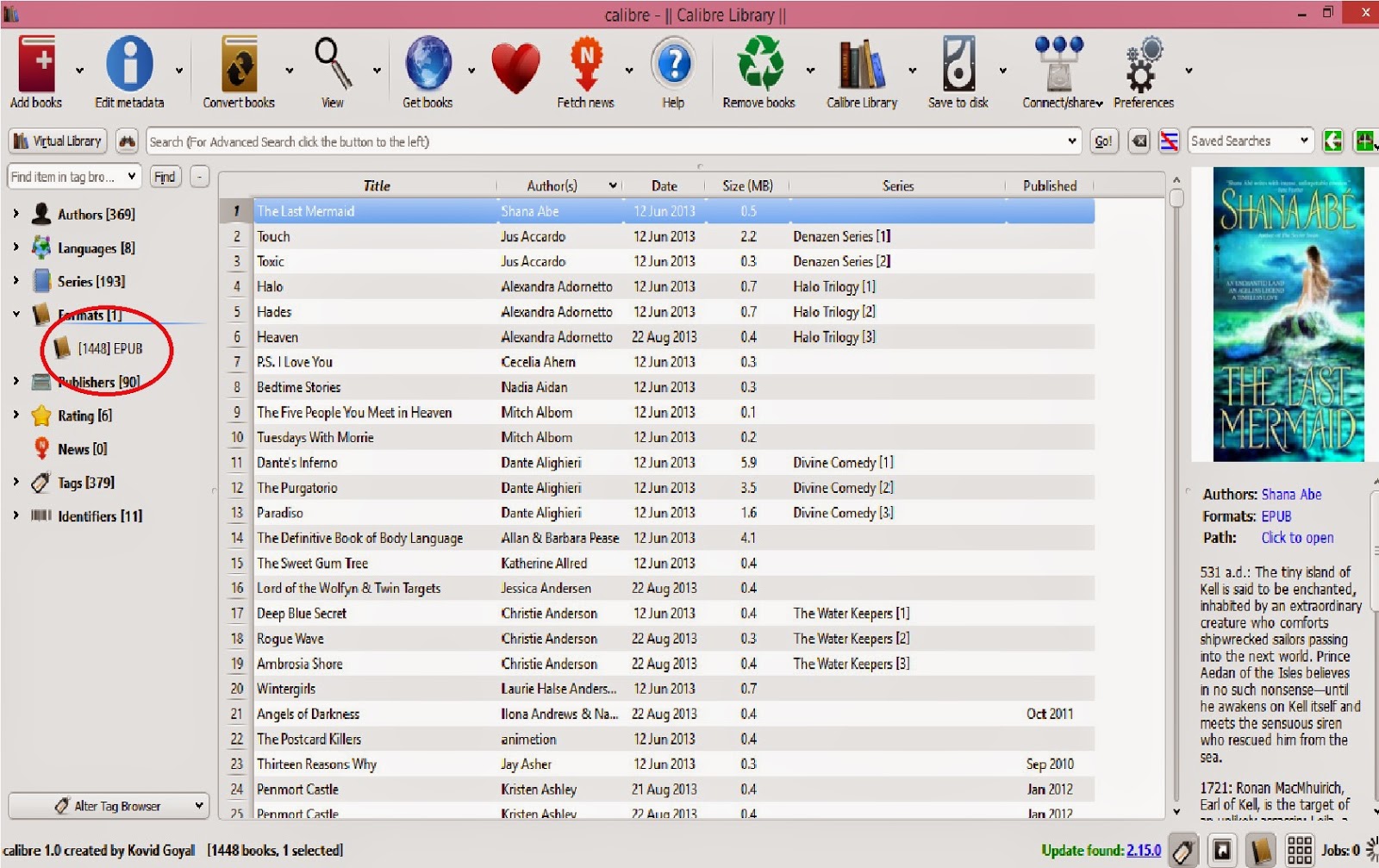Image resolution: width=1379 pixels, height=868 pixels.
Task: Expand the Publishers [90] tree node
Action: pyautogui.click(x=16, y=381)
